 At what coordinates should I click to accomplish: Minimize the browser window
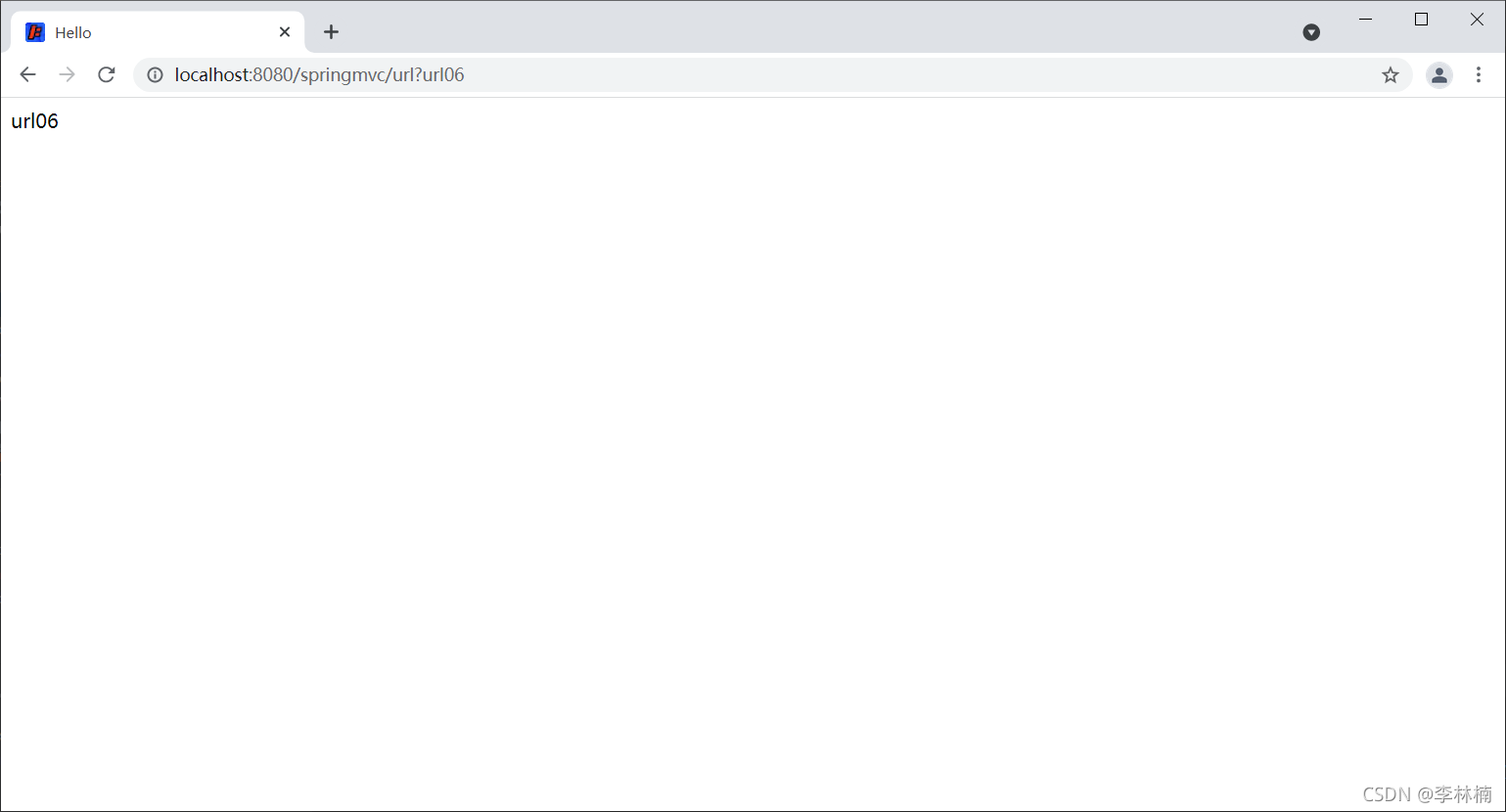pyautogui.click(x=1366, y=20)
